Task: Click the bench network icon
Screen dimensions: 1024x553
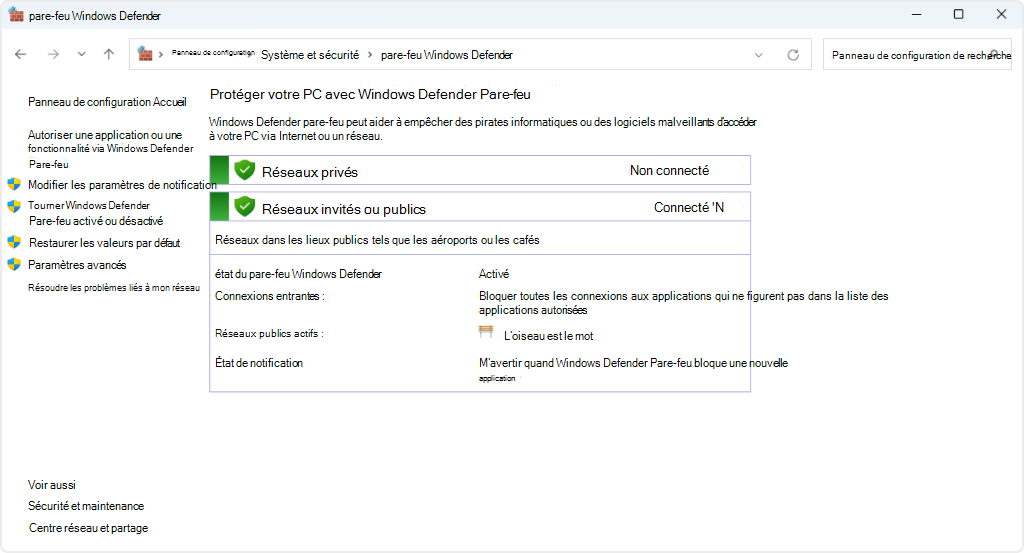Action: point(487,333)
